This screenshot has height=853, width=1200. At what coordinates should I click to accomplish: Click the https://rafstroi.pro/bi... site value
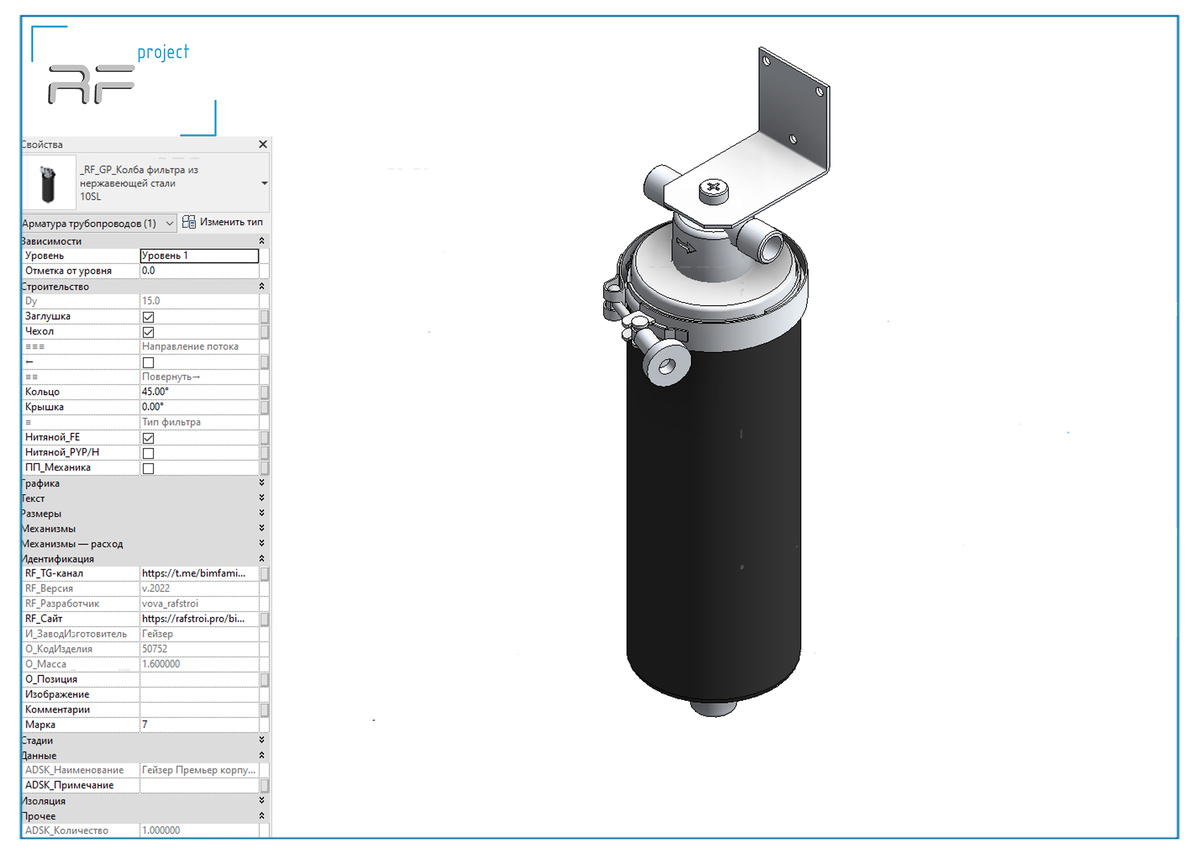point(199,619)
